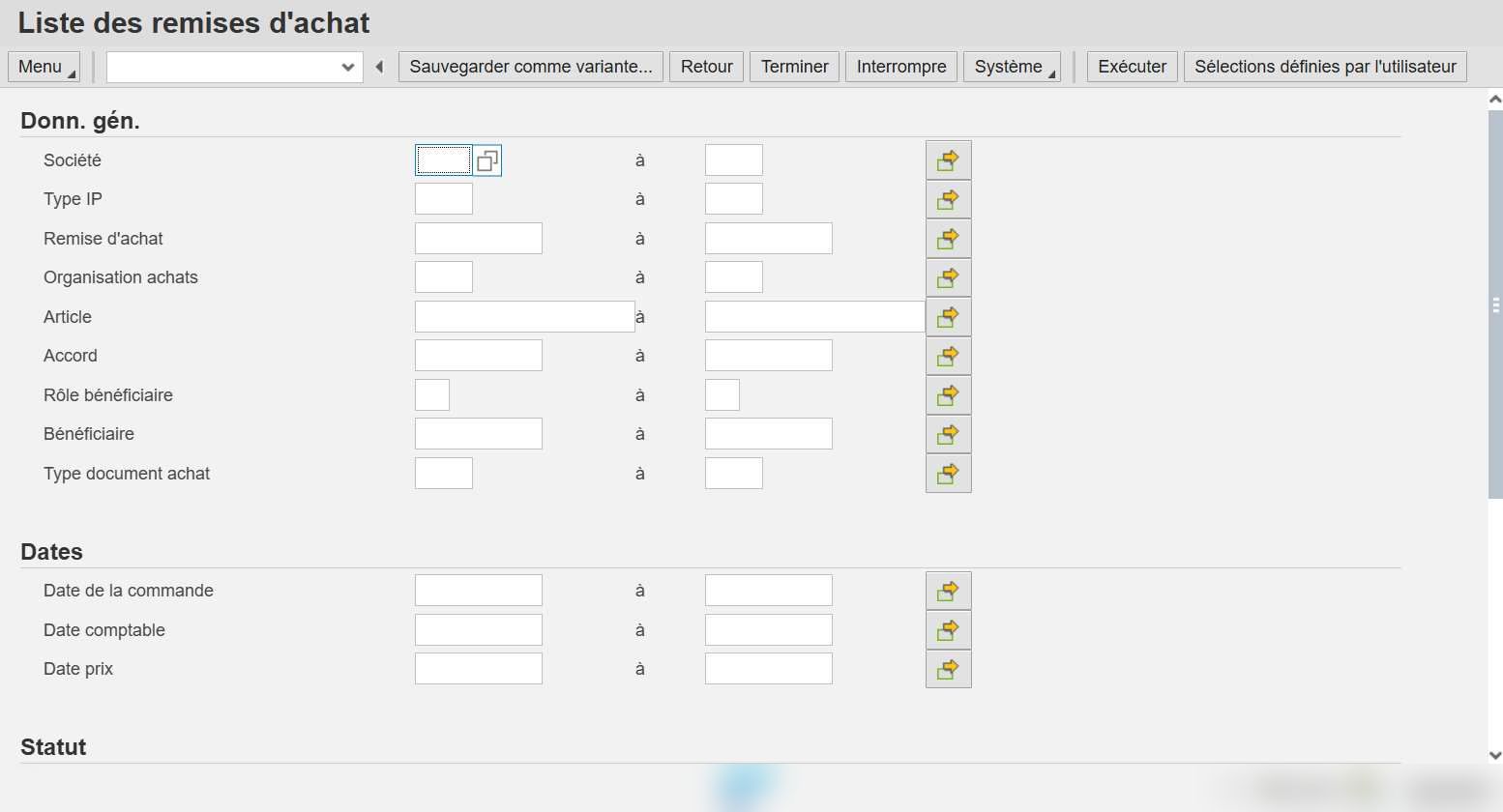Click the scrollbar up arrow
This screenshot has width=1503, height=812.
click(1495, 99)
